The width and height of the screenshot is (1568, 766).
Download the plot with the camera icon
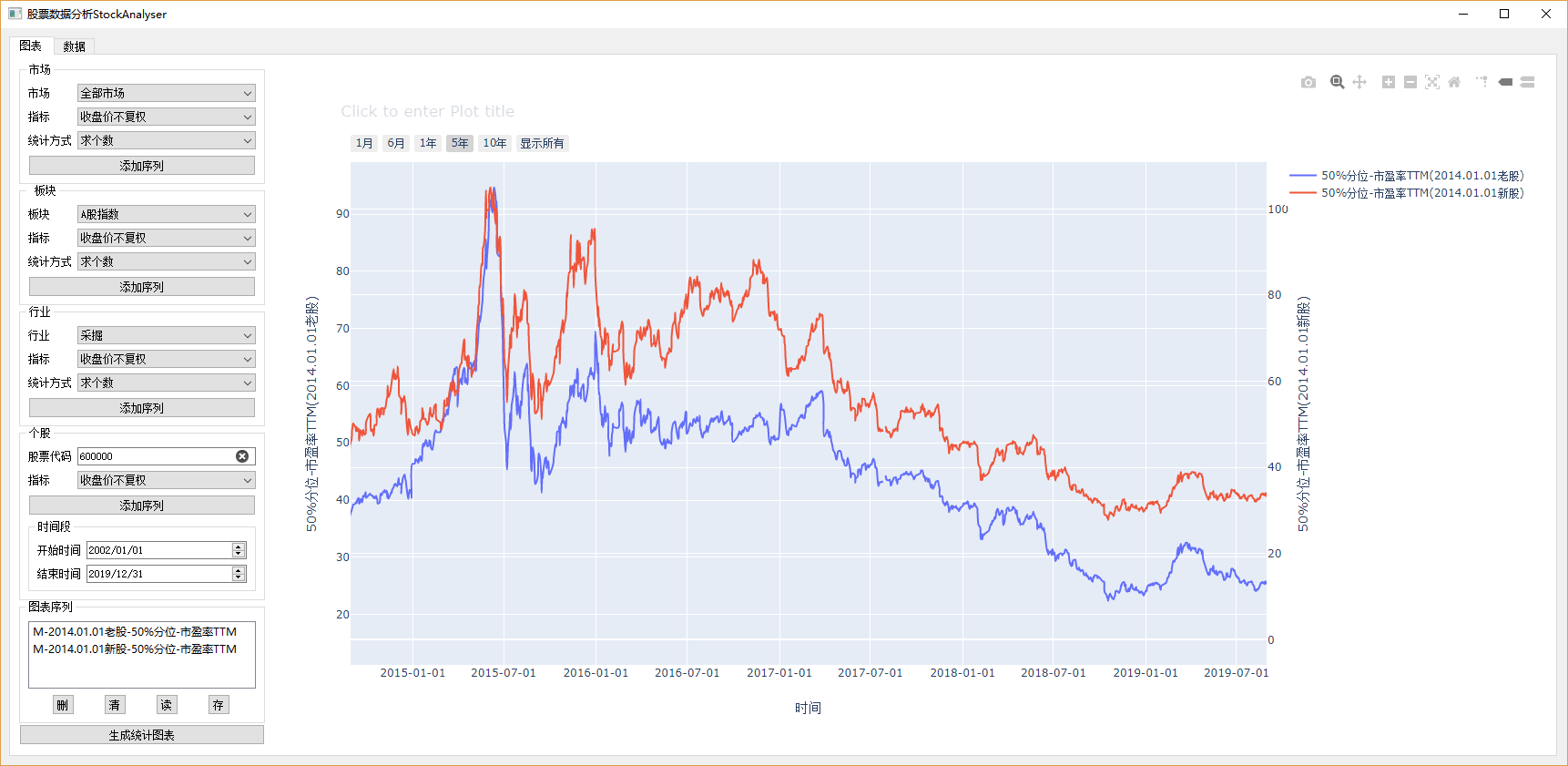(1308, 82)
